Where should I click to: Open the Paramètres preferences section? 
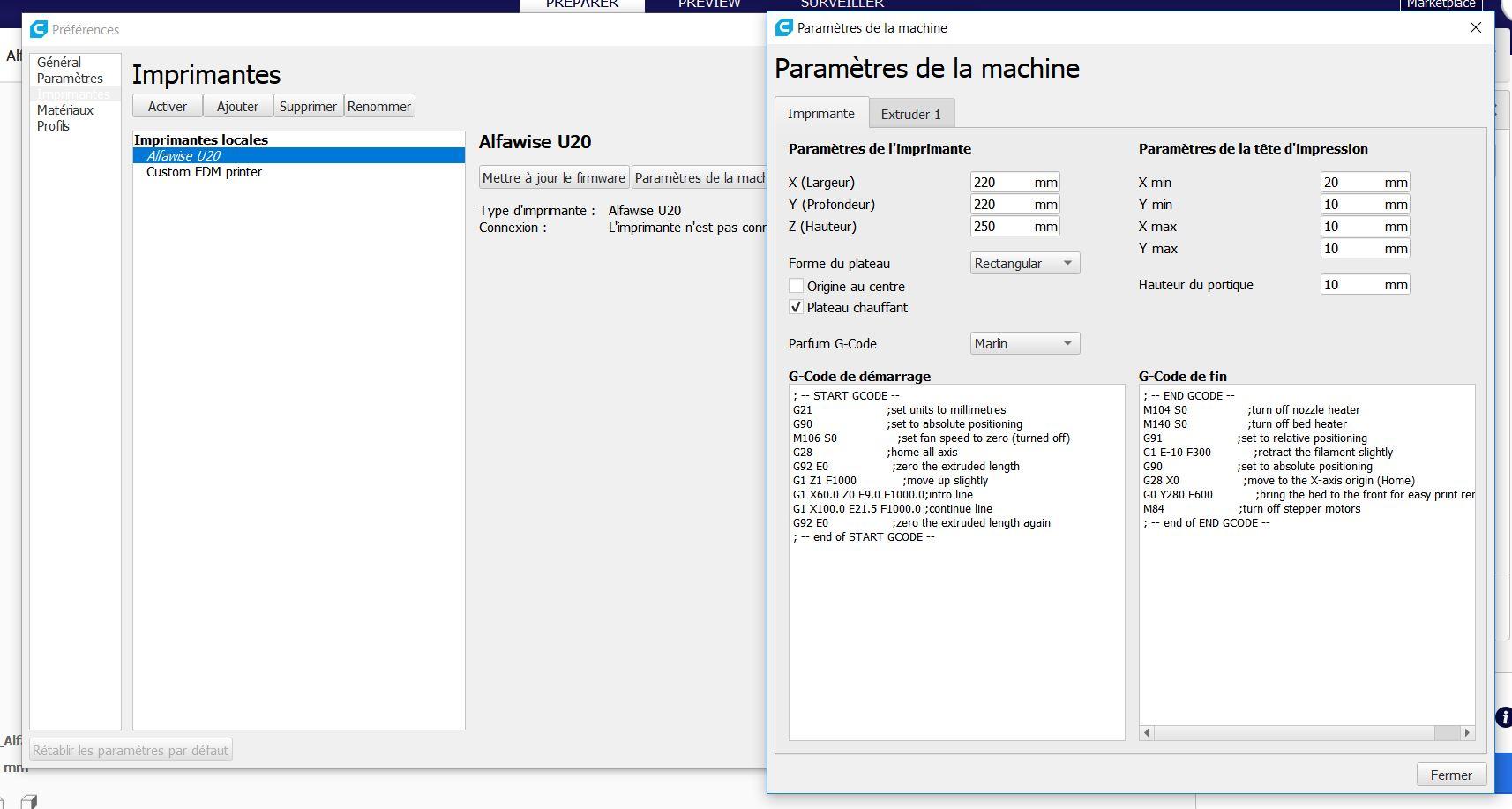[70, 78]
